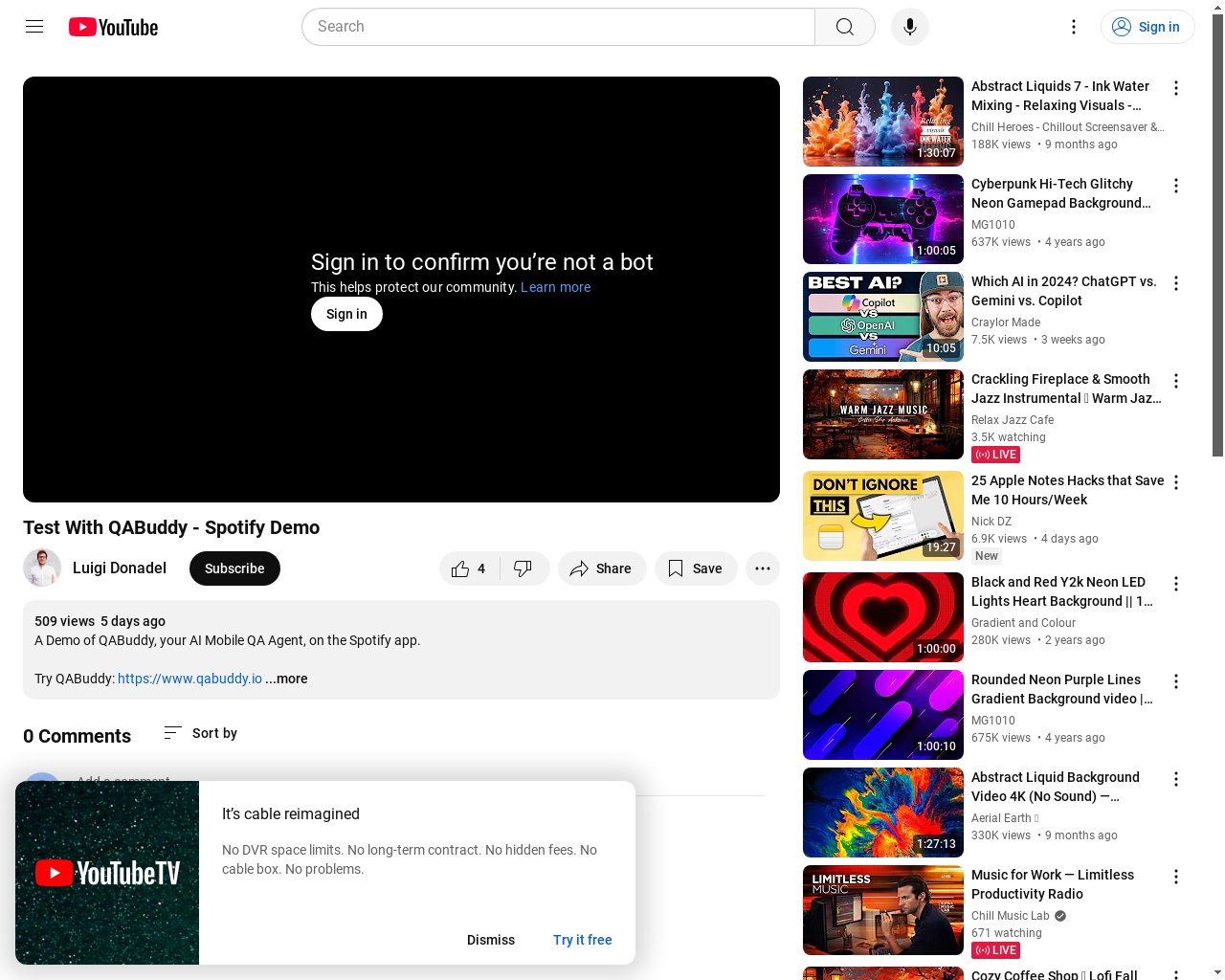Save the video to a playlist
This screenshot has height=980, width=1225.
(x=696, y=568)
